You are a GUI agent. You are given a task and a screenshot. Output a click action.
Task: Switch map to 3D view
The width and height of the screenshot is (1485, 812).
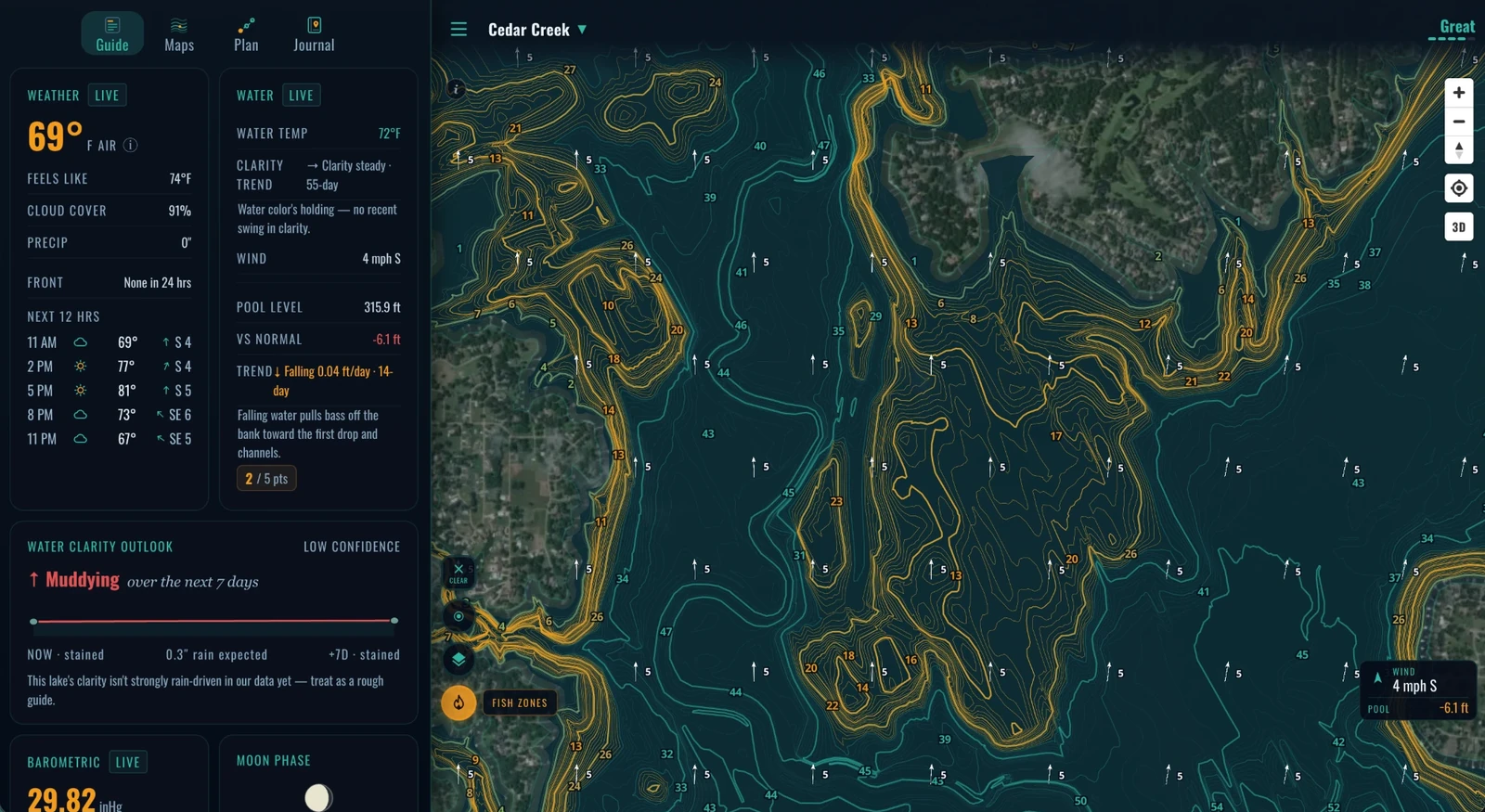(x=1459, y=227)
